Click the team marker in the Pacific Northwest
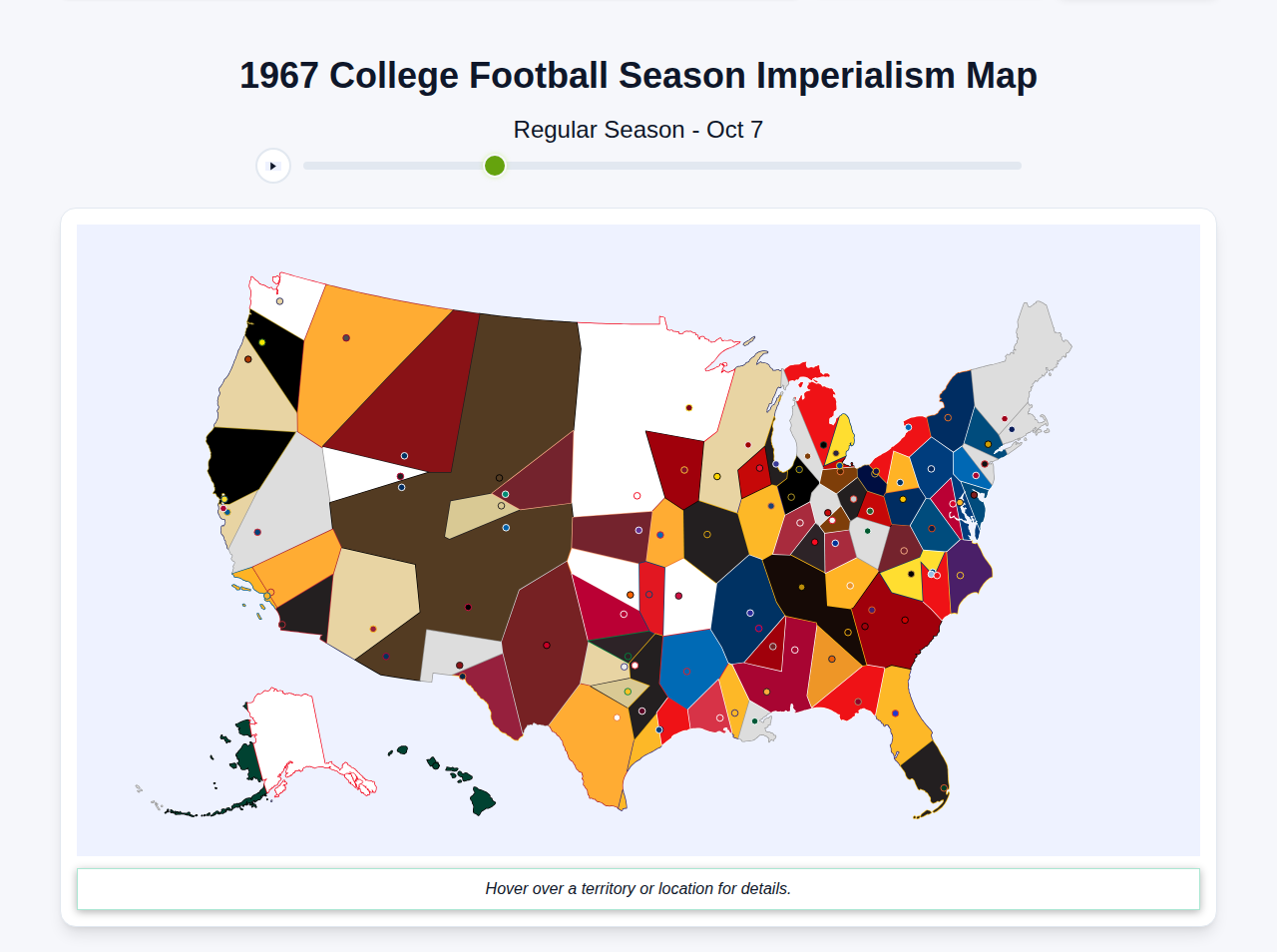 point(278,300)
